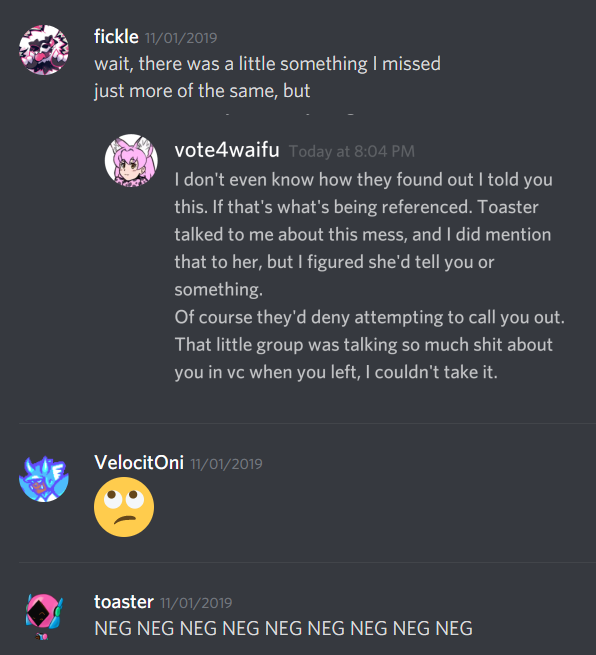Click toaster's pink avatar
The height and width of the screenshot is (655, 596).
pos(44,617)
